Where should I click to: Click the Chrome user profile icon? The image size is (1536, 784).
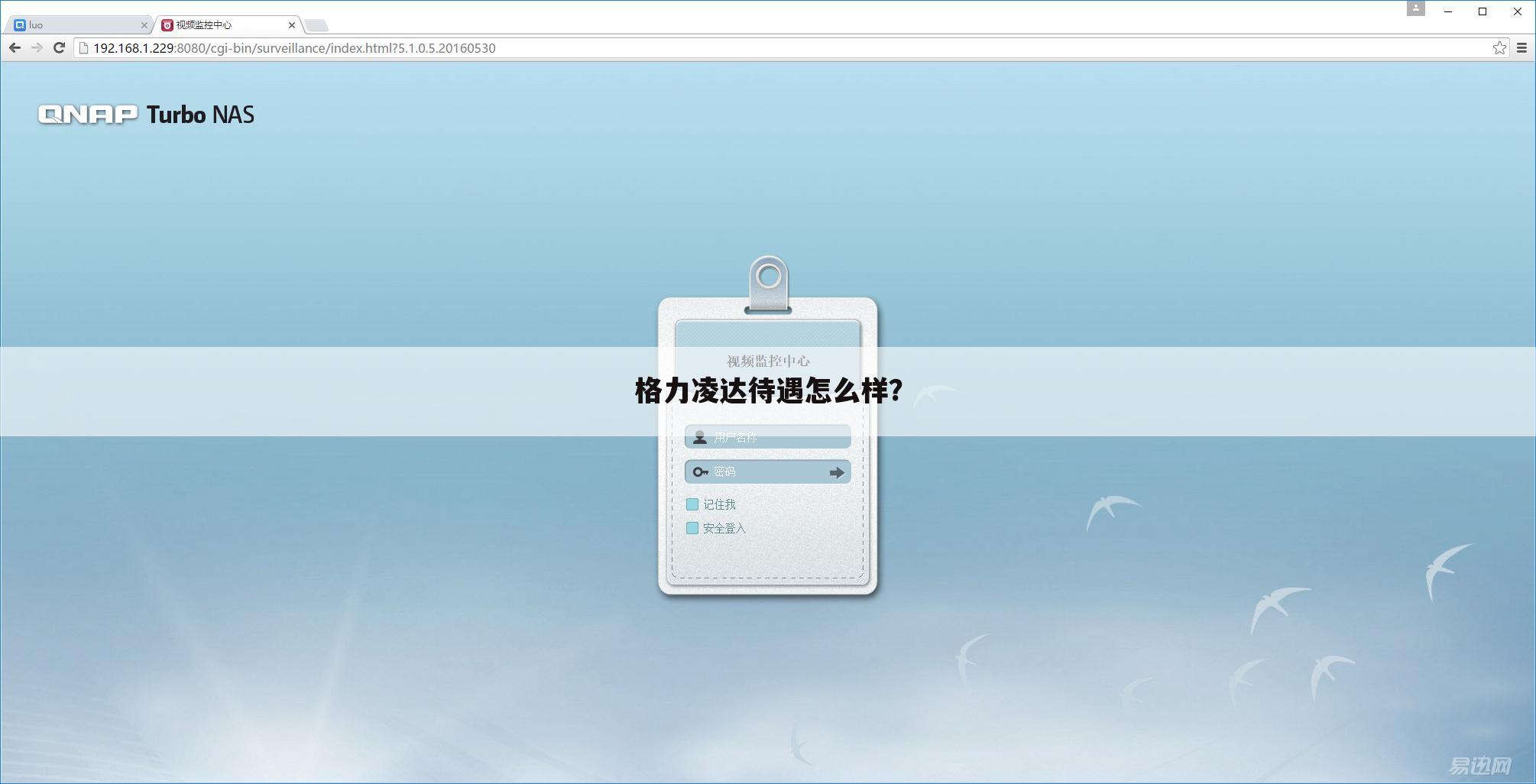click(1415, 8)
